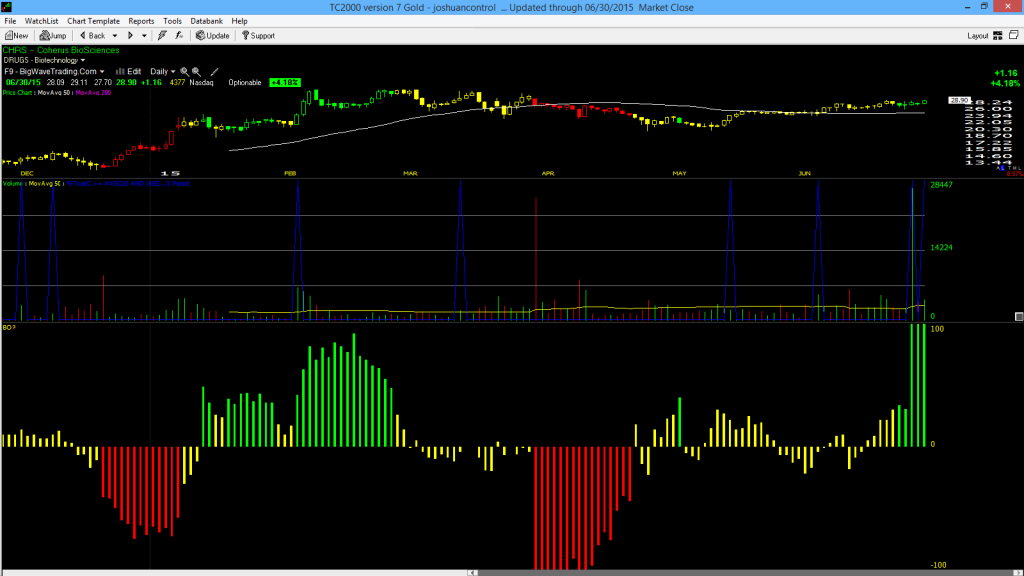Click the 28.90 price marker on the axis
1024x576 pixels.
click(x=959, y=101)
